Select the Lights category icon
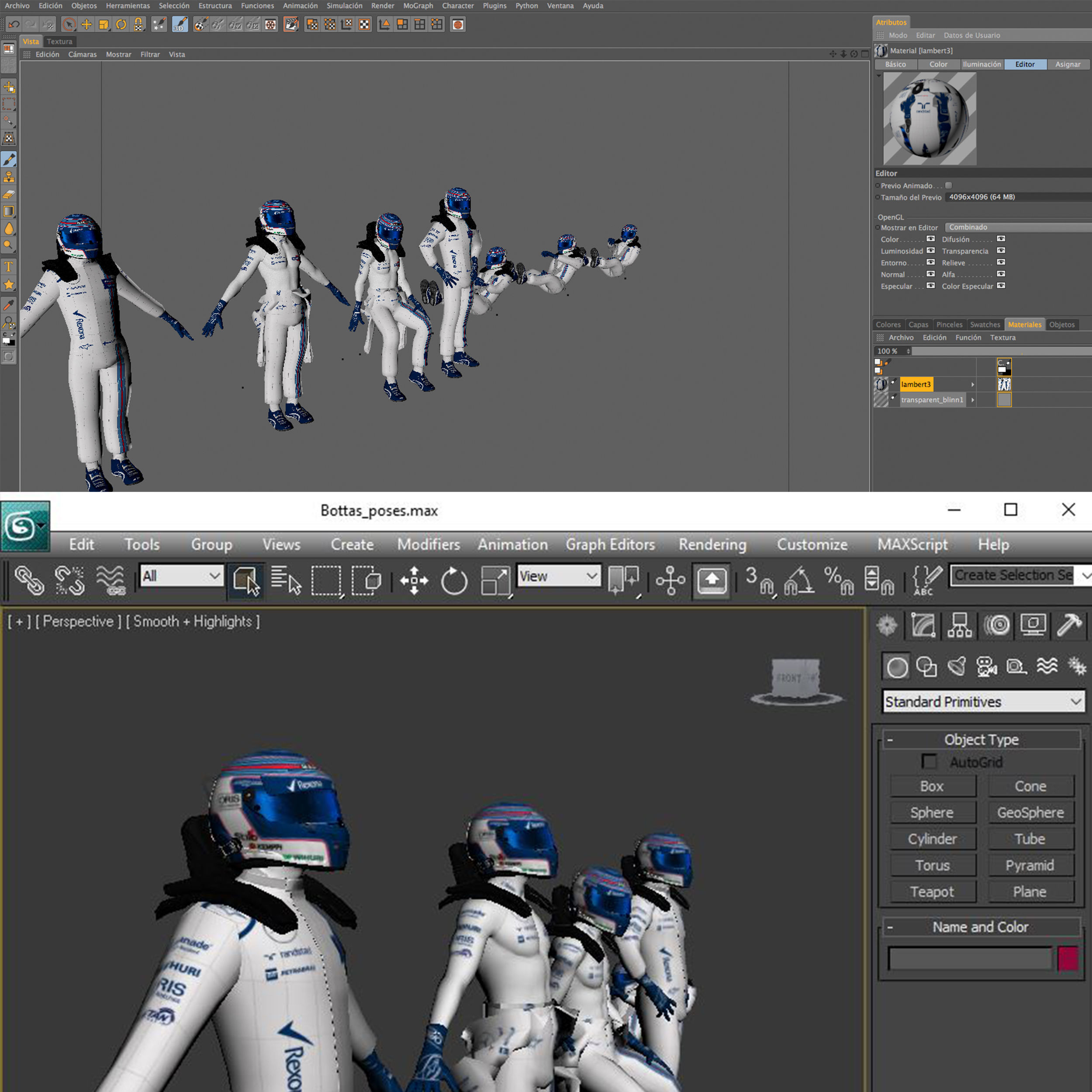1092x1092 pixels. (x=957, y=667)
